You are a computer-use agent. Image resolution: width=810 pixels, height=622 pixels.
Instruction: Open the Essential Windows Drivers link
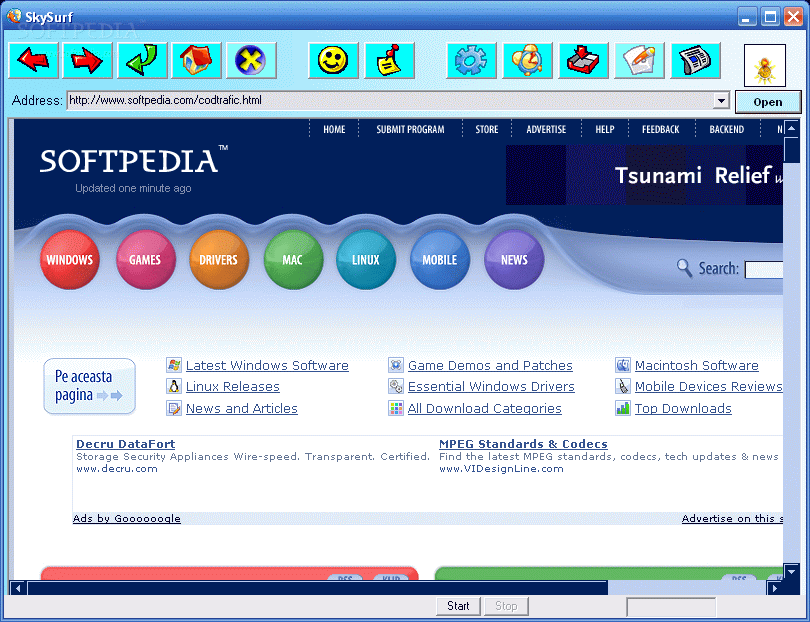[x=491, y=386]
